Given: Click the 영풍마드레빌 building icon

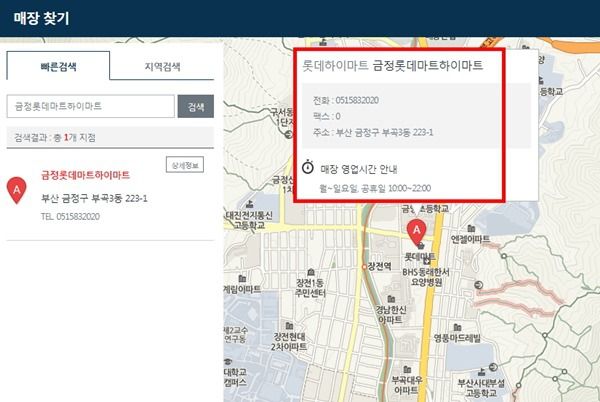Looking at the screenshot, I should click(x=457, y=327).
